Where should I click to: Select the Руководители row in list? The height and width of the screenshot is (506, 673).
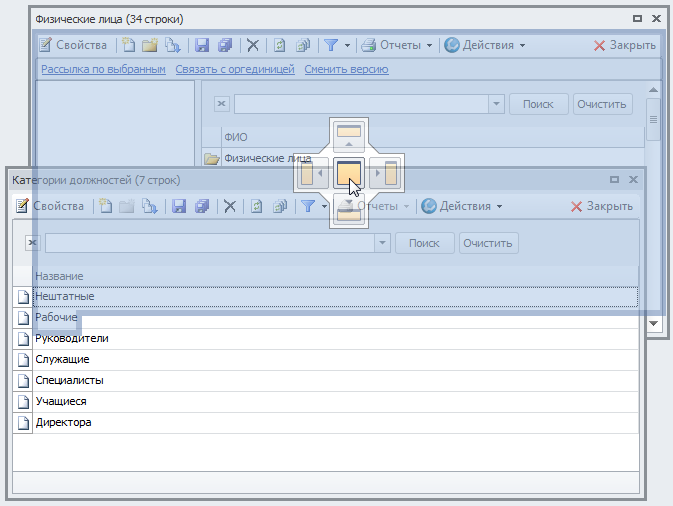point(72,338)
